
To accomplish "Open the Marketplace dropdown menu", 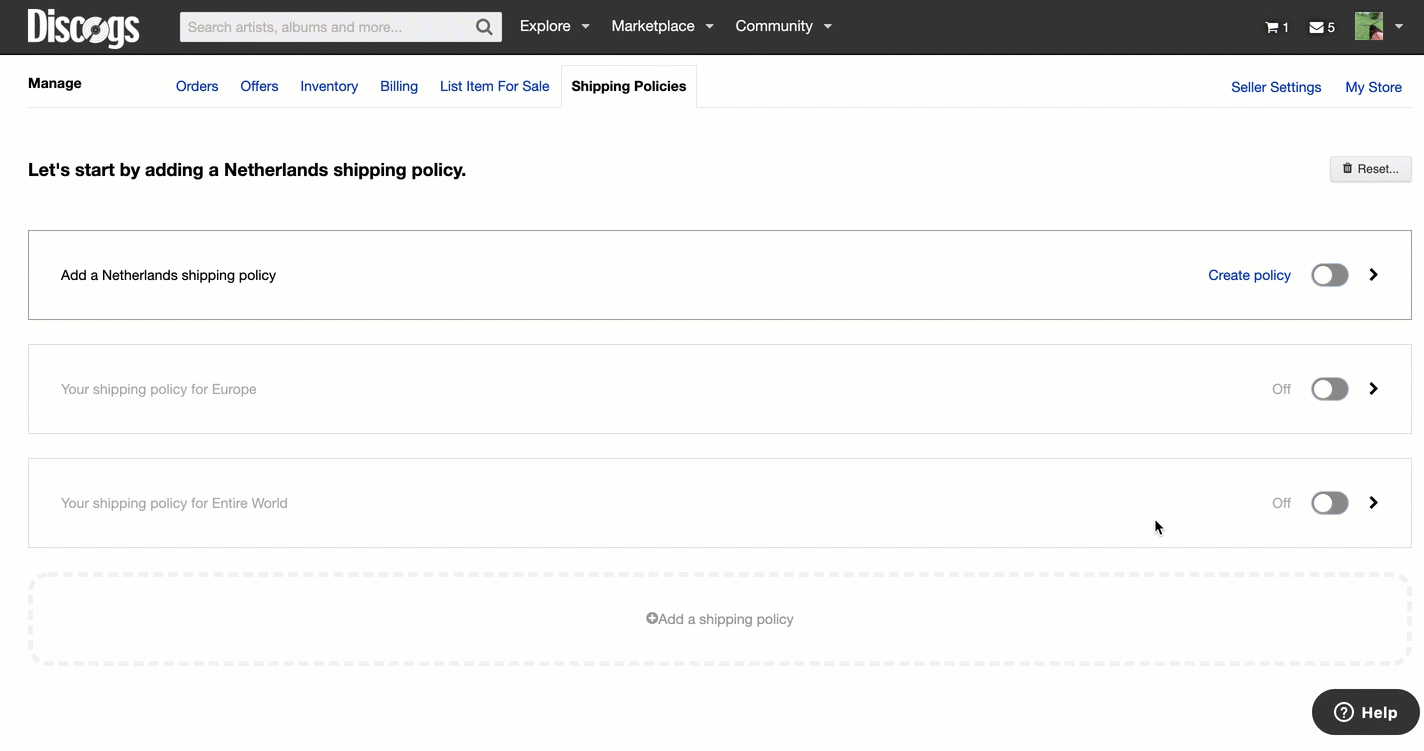I will click(662, 26).
